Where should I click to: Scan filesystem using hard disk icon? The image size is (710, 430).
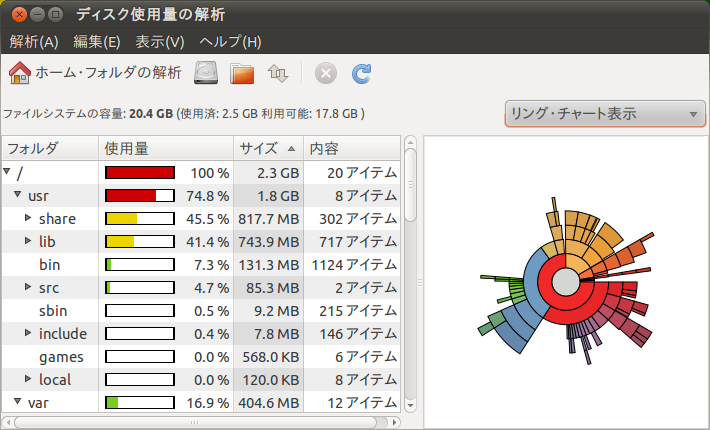[206, 73]
